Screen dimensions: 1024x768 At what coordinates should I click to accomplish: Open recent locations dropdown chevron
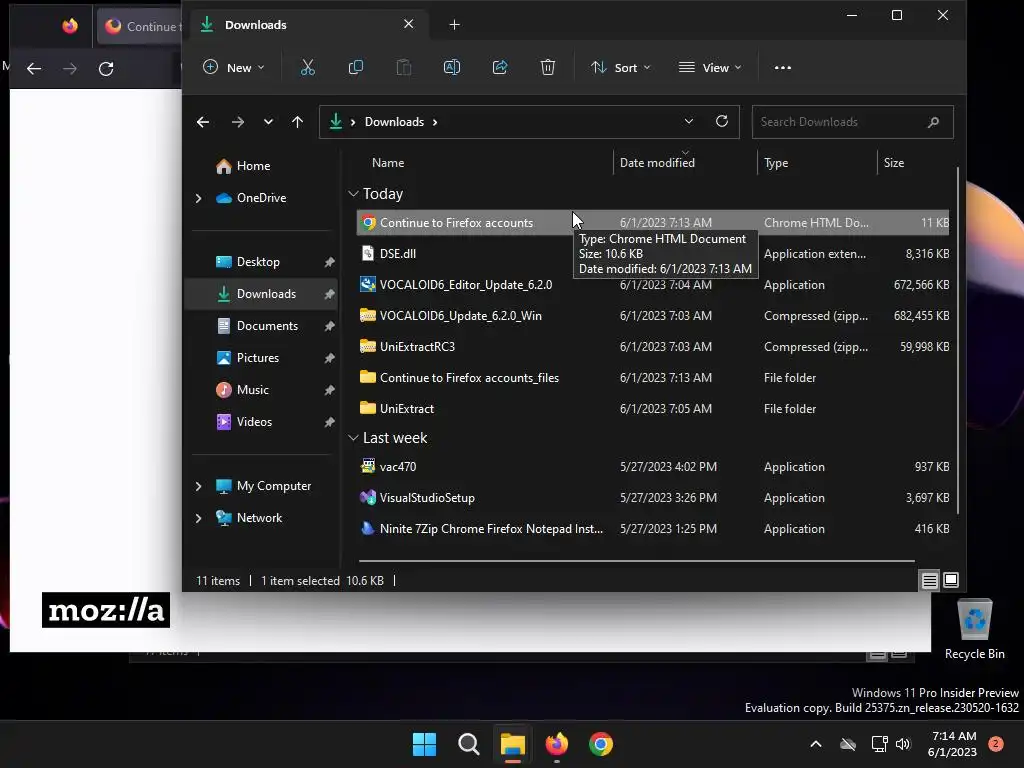(268, 122)
